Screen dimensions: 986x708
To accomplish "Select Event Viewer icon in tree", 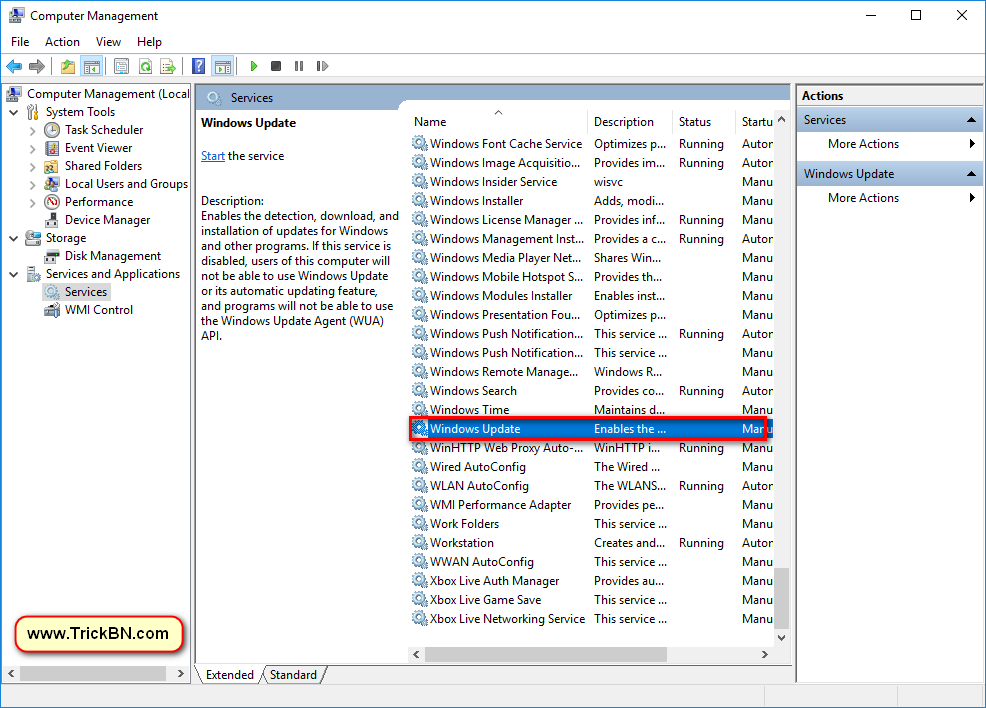I will point(52,148).
